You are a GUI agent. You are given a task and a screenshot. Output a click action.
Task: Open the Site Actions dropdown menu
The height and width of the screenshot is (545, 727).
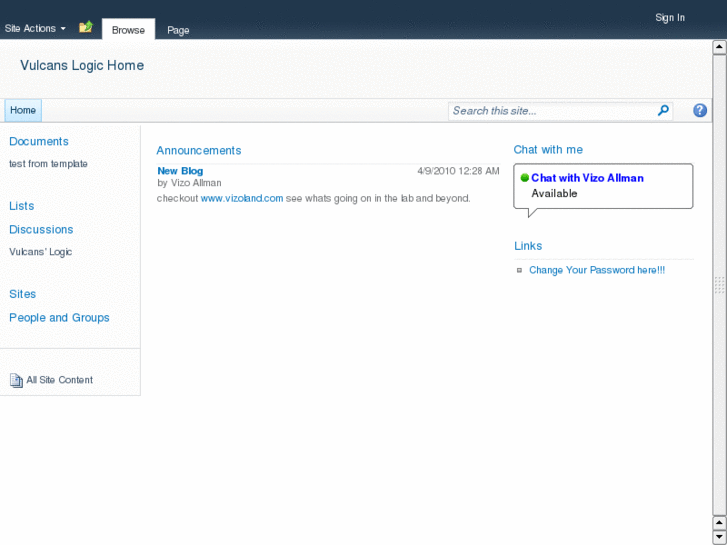click(x=35, y=28)
